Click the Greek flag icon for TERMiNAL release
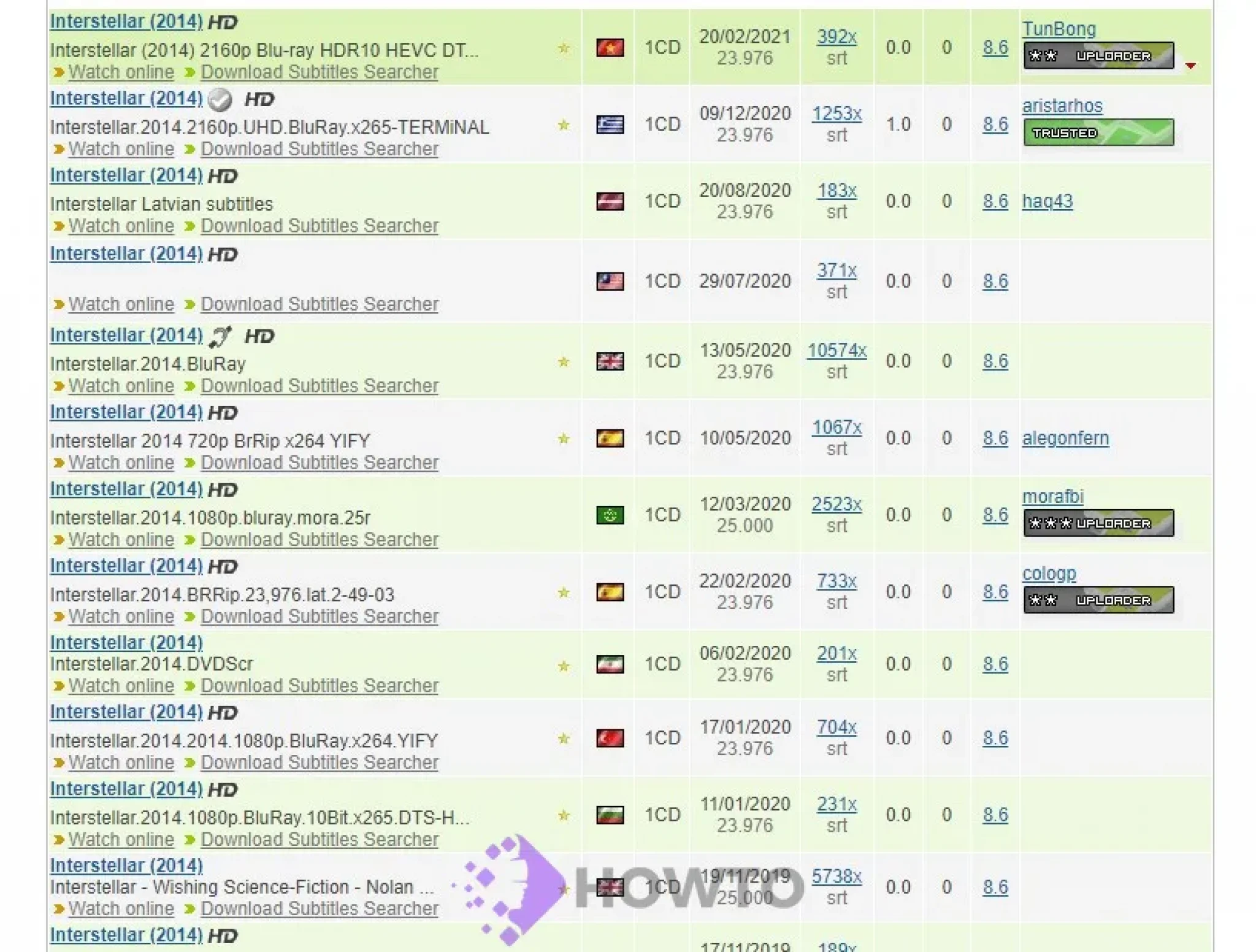1256x952 pixels. point(610,125)
